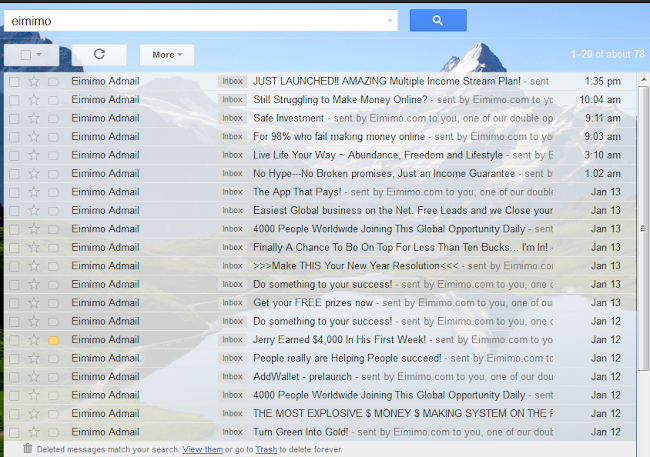The width and height of the screenshot is (650, 457).
Task: Click Inbox label on 'Turn Green Into Gold!'
Action: (x=232, y=432)
